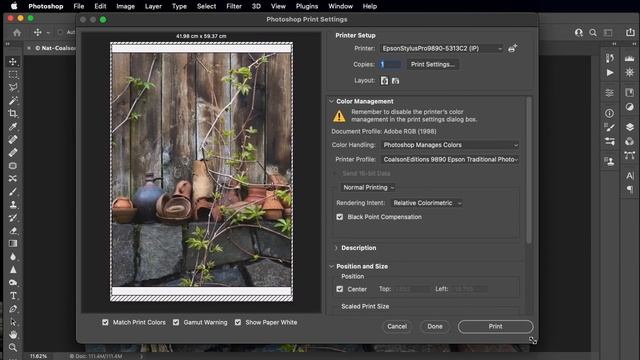Click the Print button
Image resolution: width=640 pixels, height=360 pixels.
pyautogui.click(x=496, y=327)
